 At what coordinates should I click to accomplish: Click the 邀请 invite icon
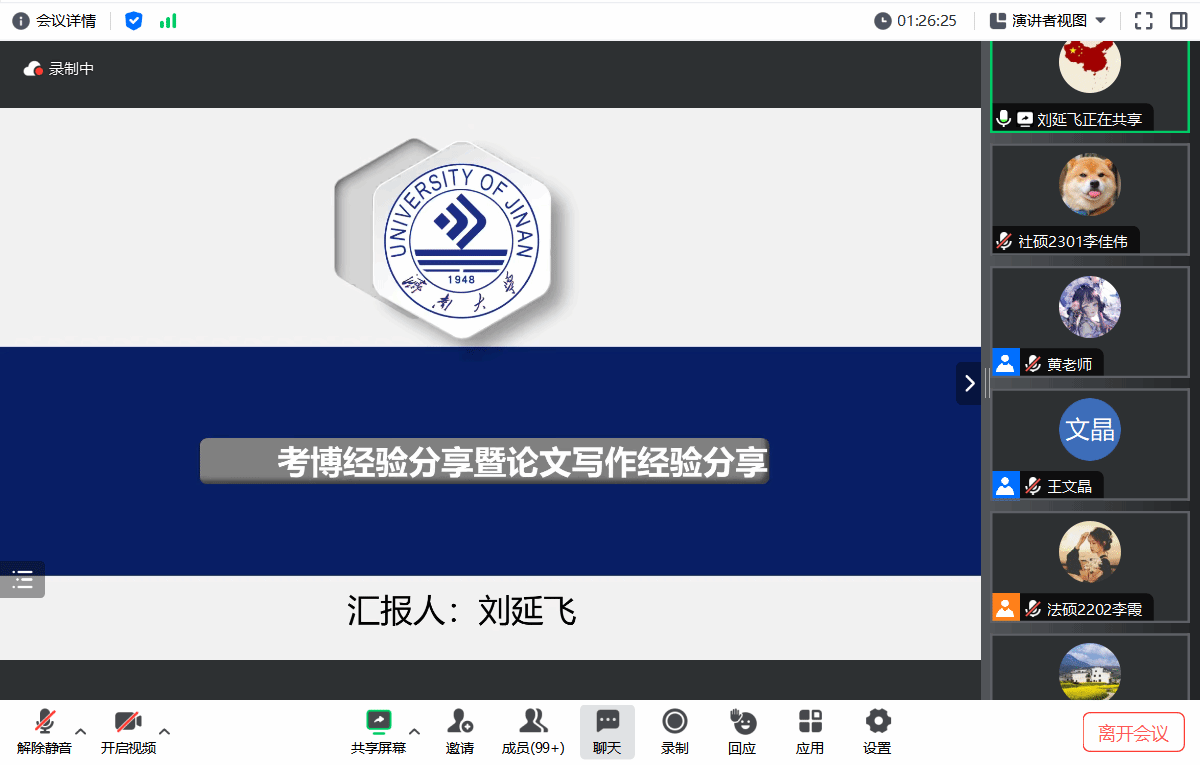(460, 731)
